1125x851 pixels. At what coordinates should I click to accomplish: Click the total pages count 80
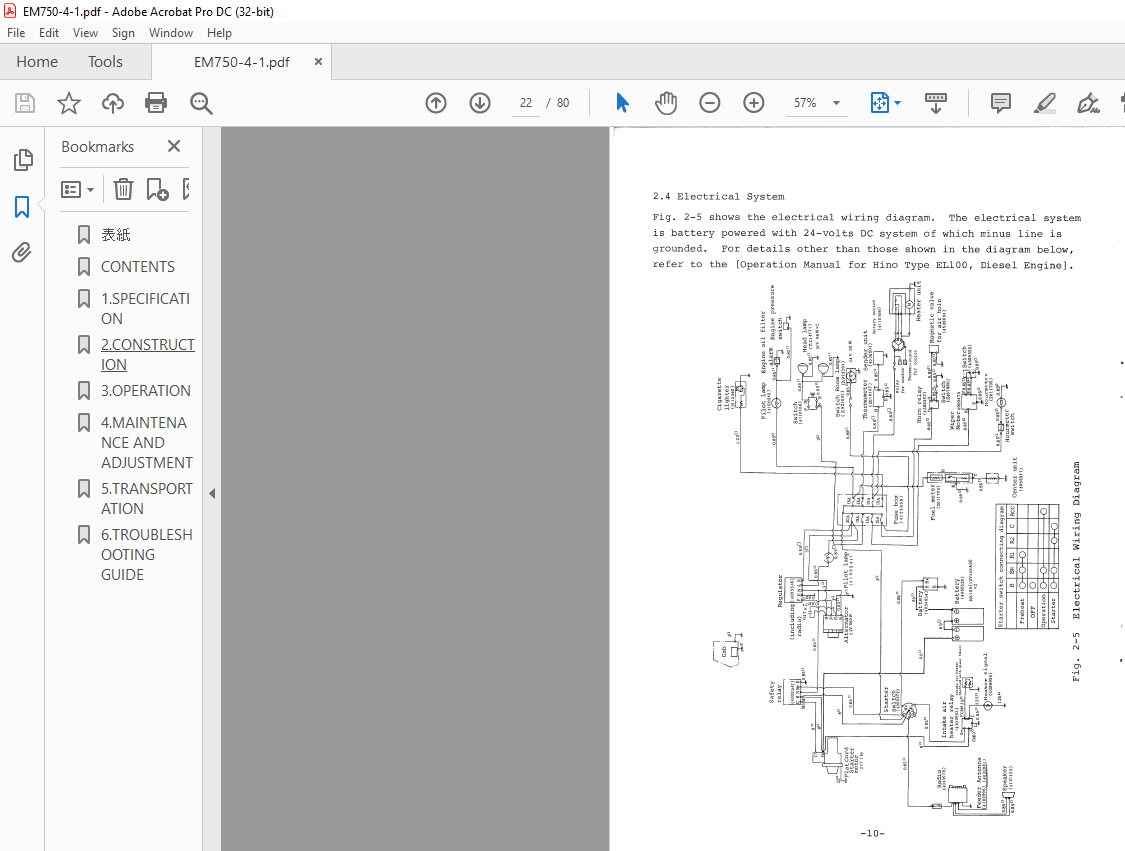[563, 103]
